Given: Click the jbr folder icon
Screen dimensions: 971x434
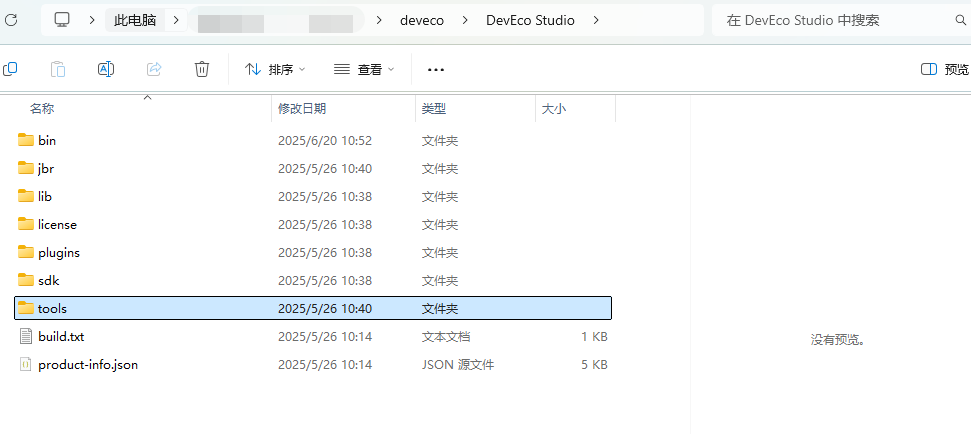Looking at the screenshot, I should (25, 168).
